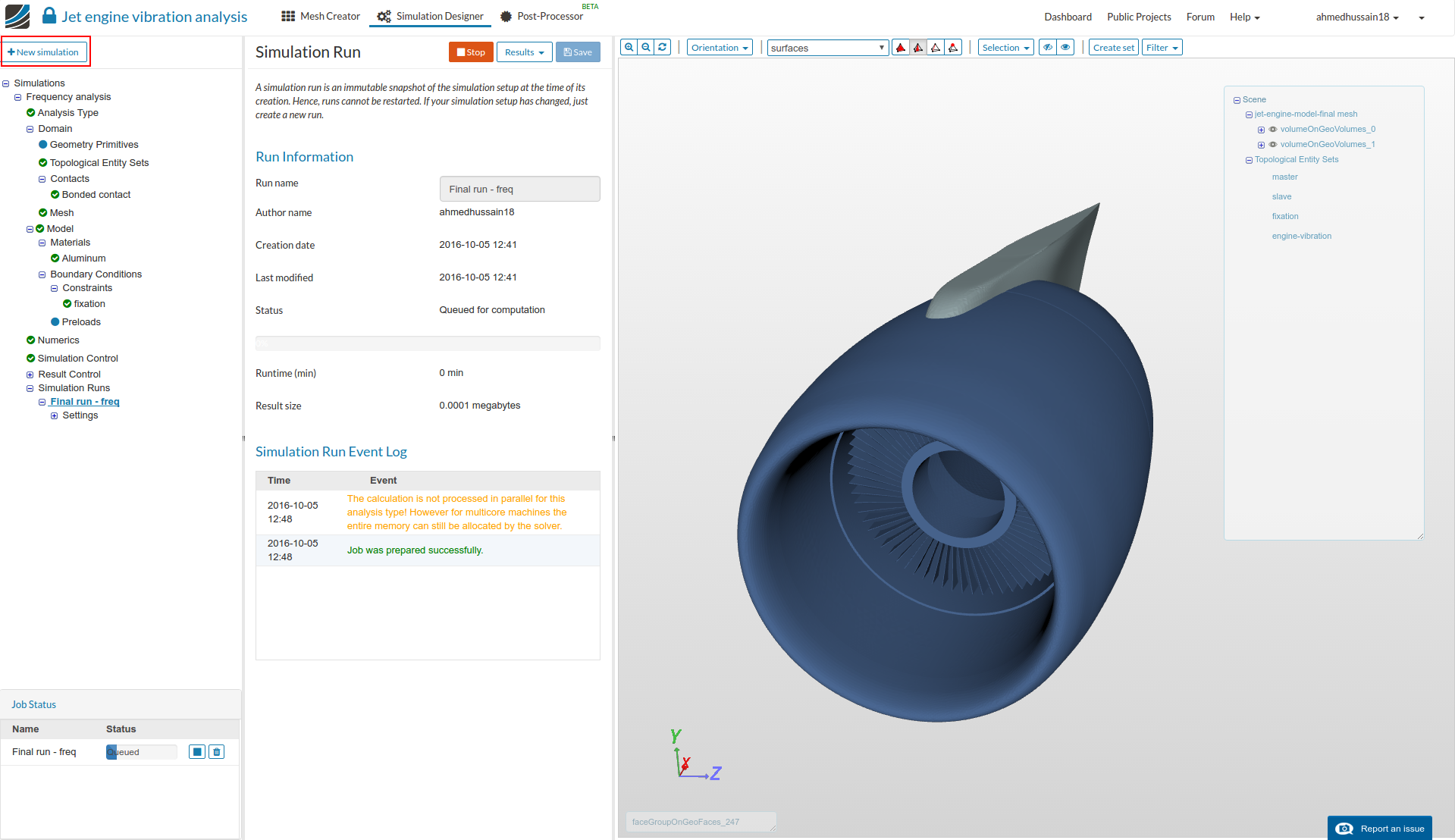Collapse the Domain node
This screenshot has height=840, width=1455.
coord(30,129)
